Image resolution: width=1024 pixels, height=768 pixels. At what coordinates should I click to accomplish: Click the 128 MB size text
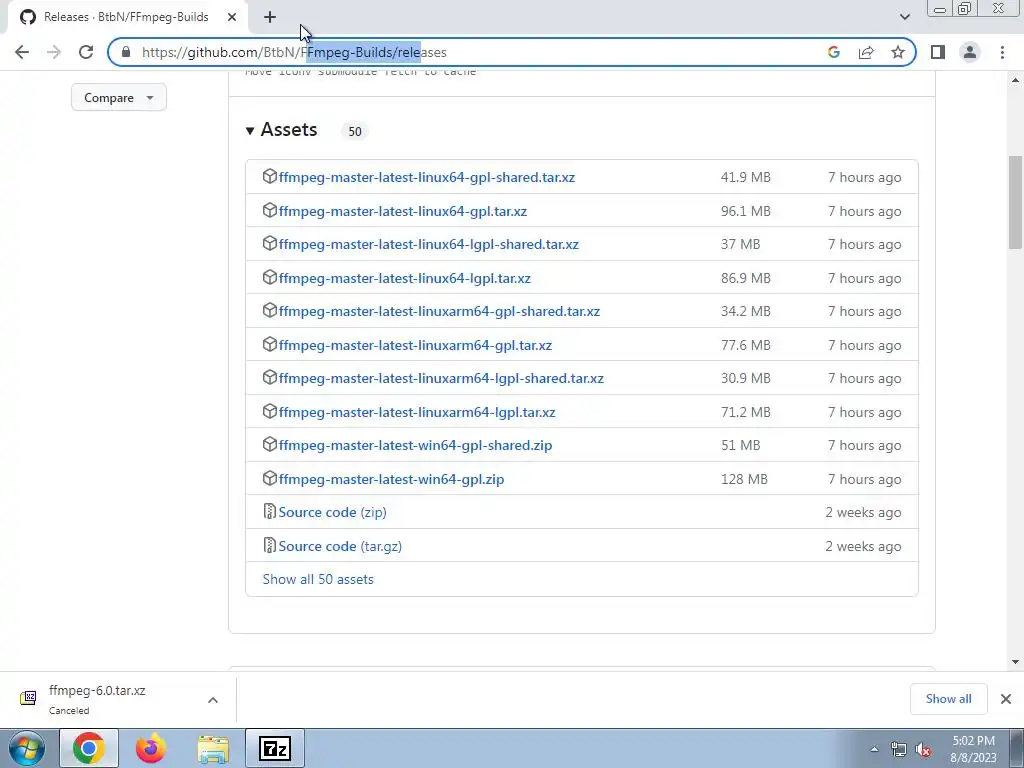[744, 479]
